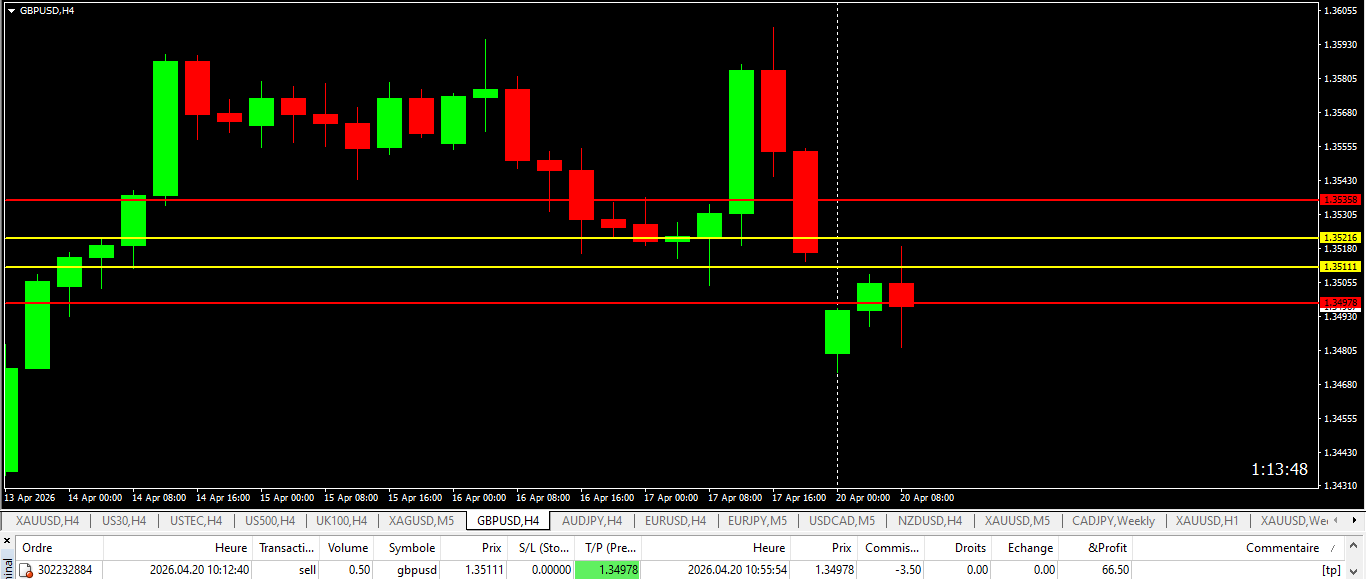Screen dimensions: 1366x579
Task: Select the USDCAD,M5 chart tab
Action: [842, 521]
